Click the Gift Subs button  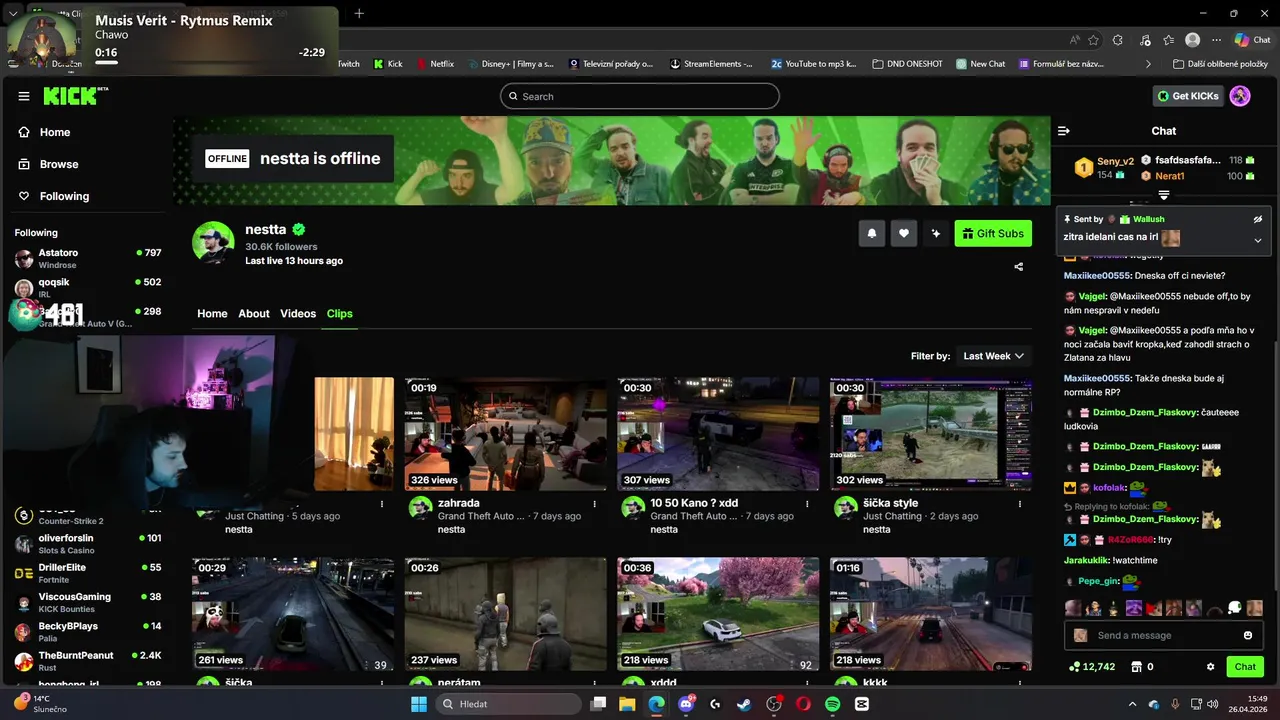[x=993, y=233]
